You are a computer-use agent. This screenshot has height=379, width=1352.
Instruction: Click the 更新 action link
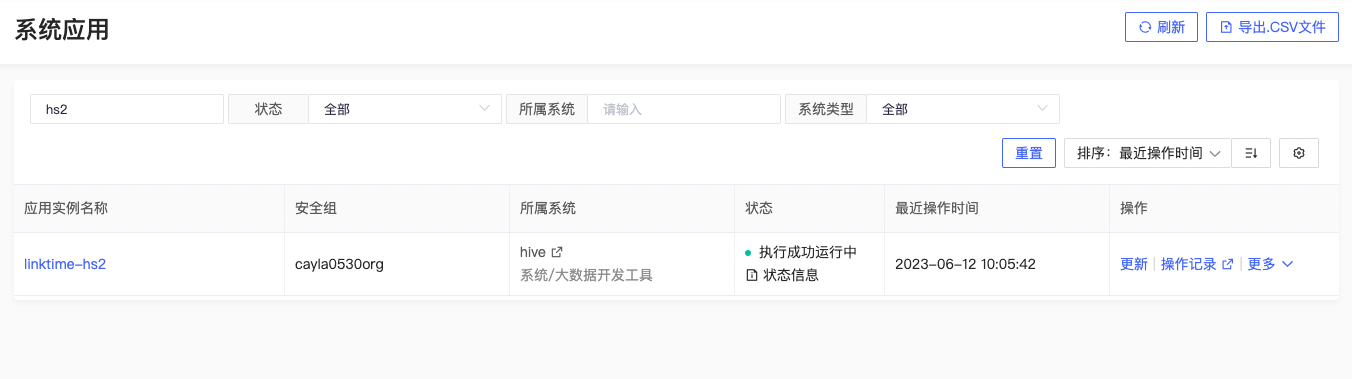pos(1134,264)
